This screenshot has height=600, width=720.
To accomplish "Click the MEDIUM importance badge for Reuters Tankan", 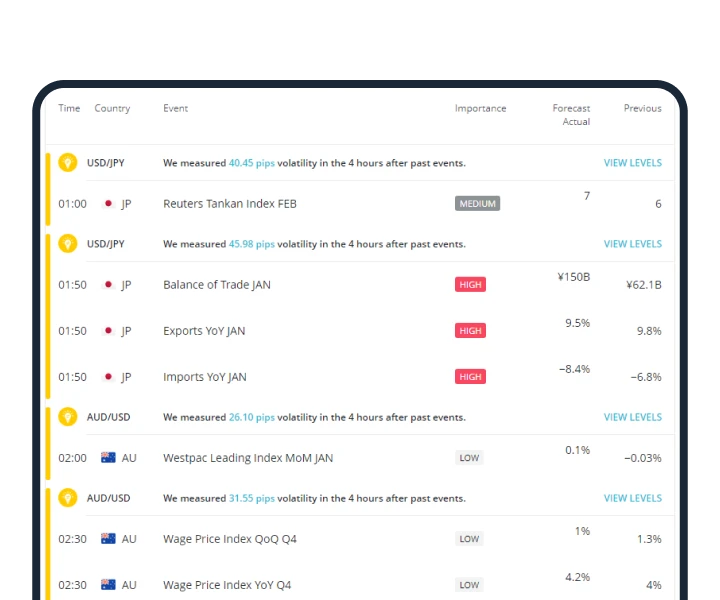I will (x=477, y=204).
